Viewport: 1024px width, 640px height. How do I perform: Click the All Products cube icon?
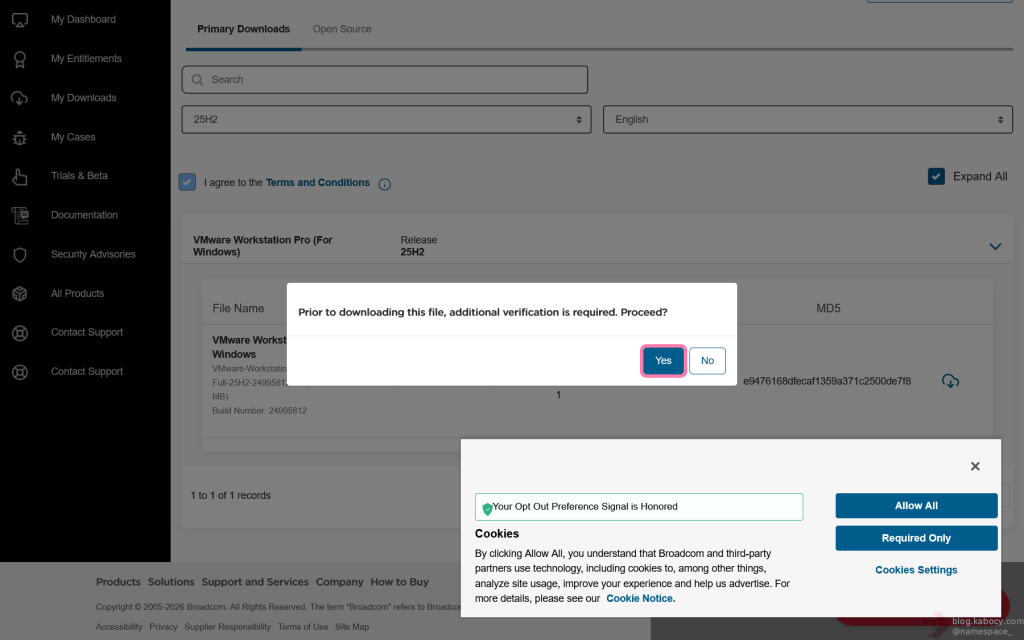coord(19,294)
